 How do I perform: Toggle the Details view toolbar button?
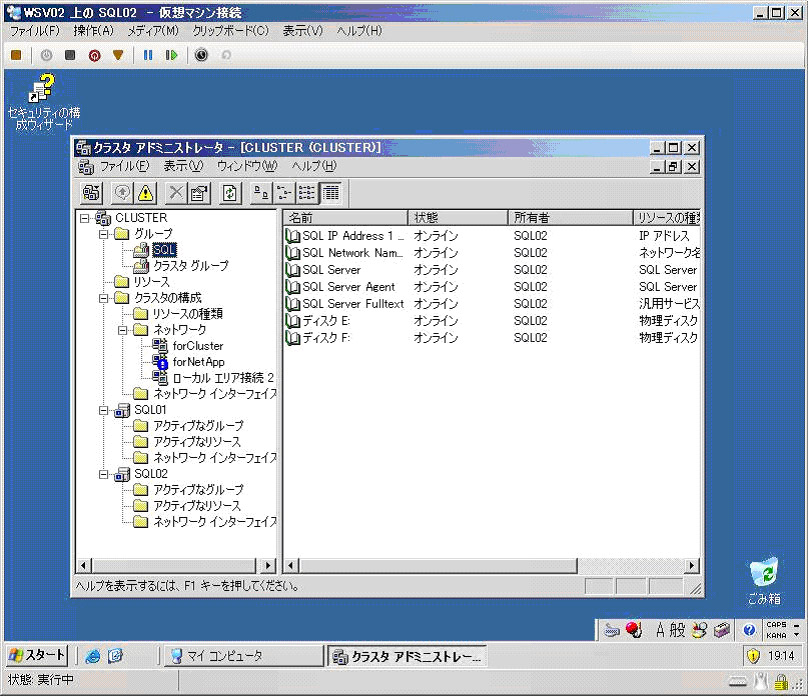pyautogui.click(x=331, y=193)
